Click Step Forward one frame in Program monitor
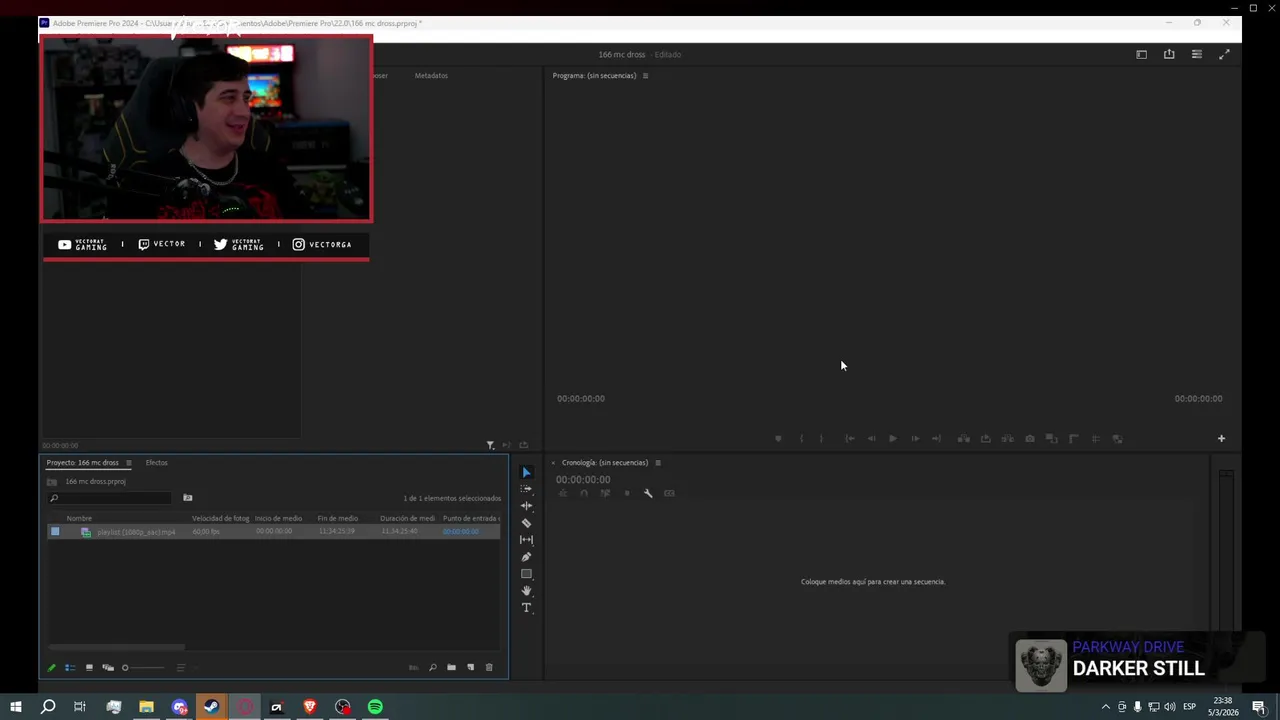The image size is (1280, 720). click(914, 439)
